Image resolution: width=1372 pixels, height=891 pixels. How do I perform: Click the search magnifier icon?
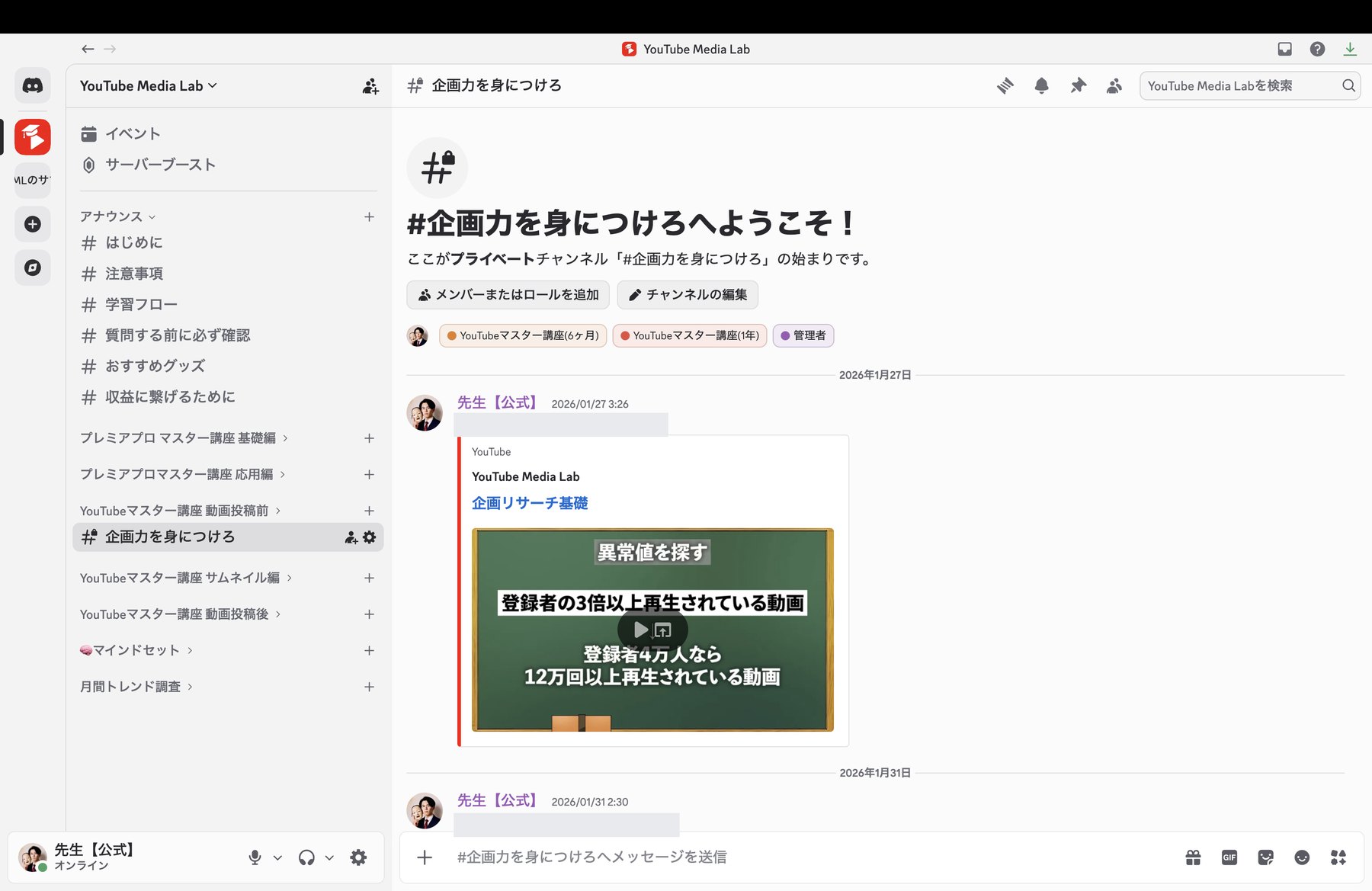tap(1348, 86)
